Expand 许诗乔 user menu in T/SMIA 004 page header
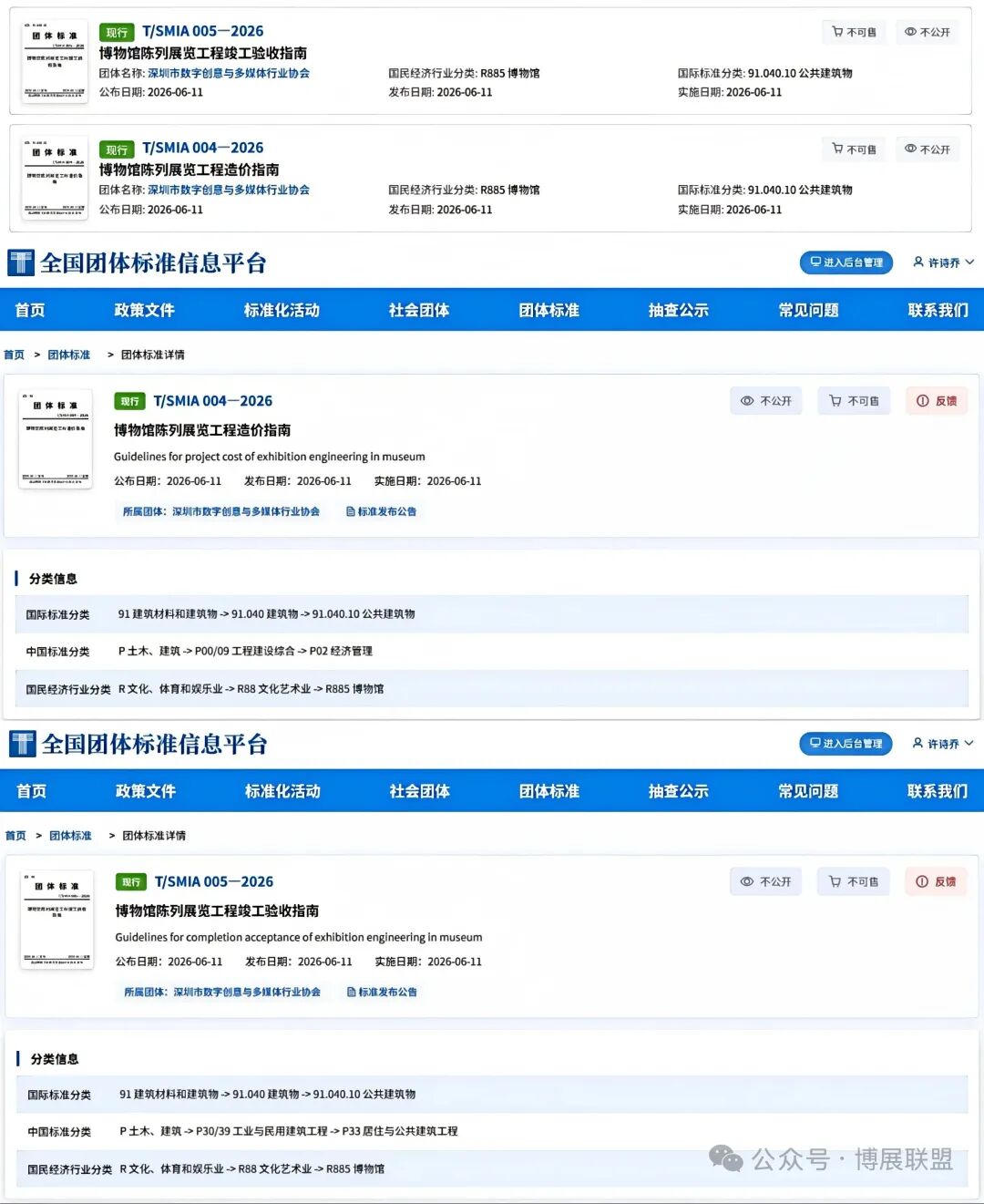This screenshot has width=984, height=1204. click(944, 262)
